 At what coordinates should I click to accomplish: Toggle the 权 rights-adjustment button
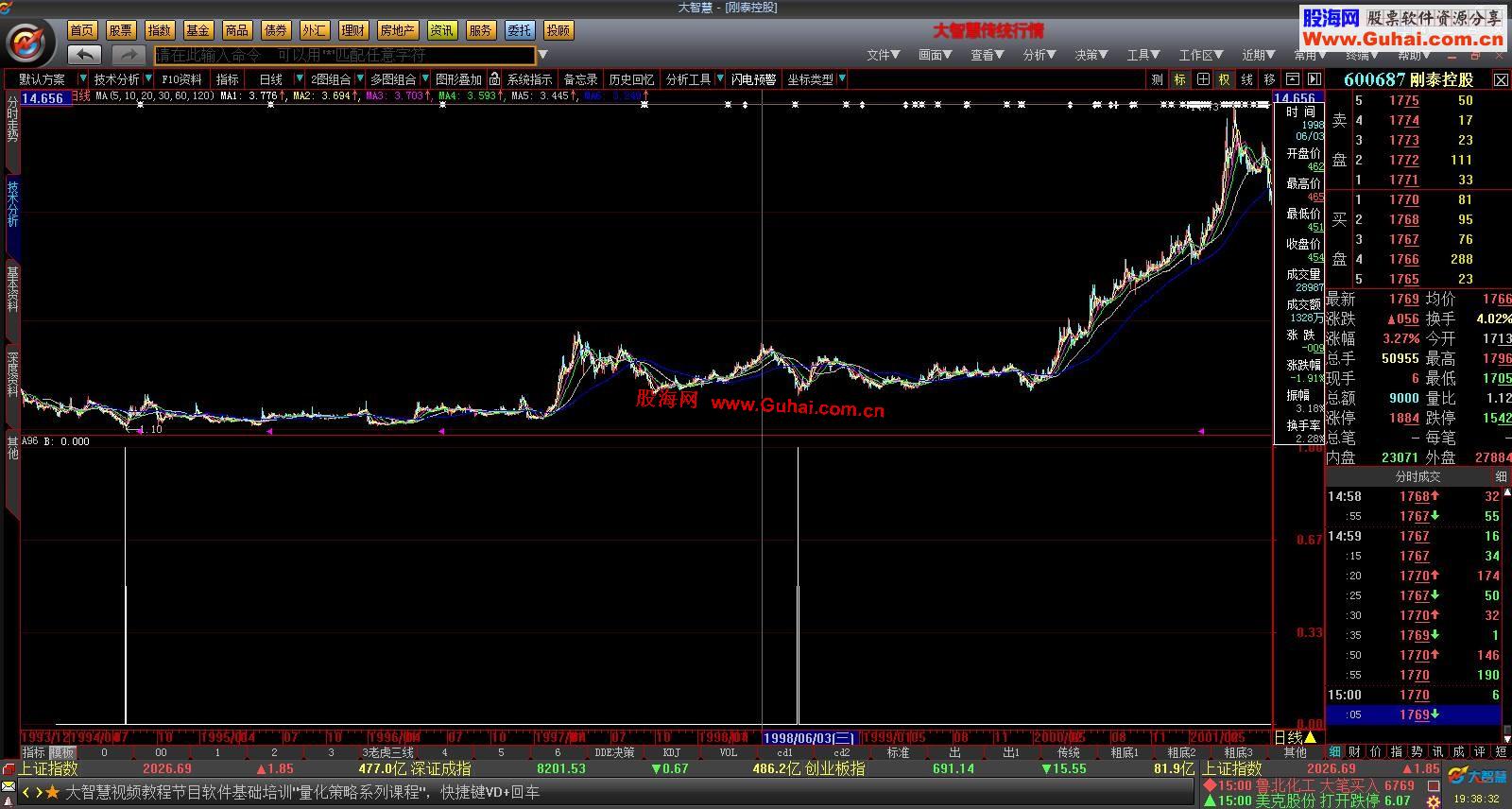[1224, 79]
